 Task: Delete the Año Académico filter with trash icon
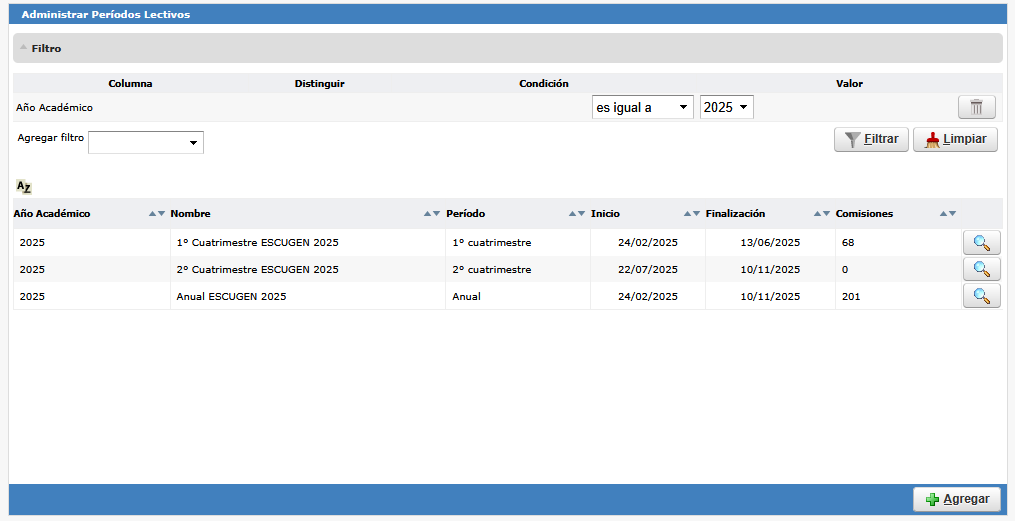click(976, 107)
